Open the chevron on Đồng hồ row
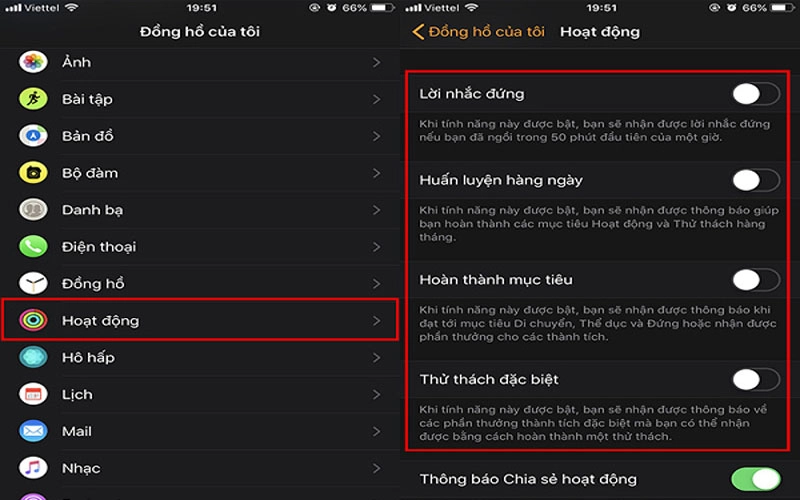800x500 pixels. click(377, 284)
